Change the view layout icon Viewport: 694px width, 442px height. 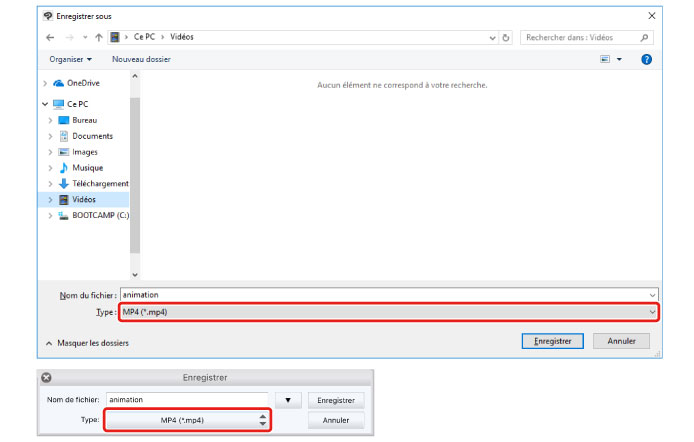(x=605, y=59)
